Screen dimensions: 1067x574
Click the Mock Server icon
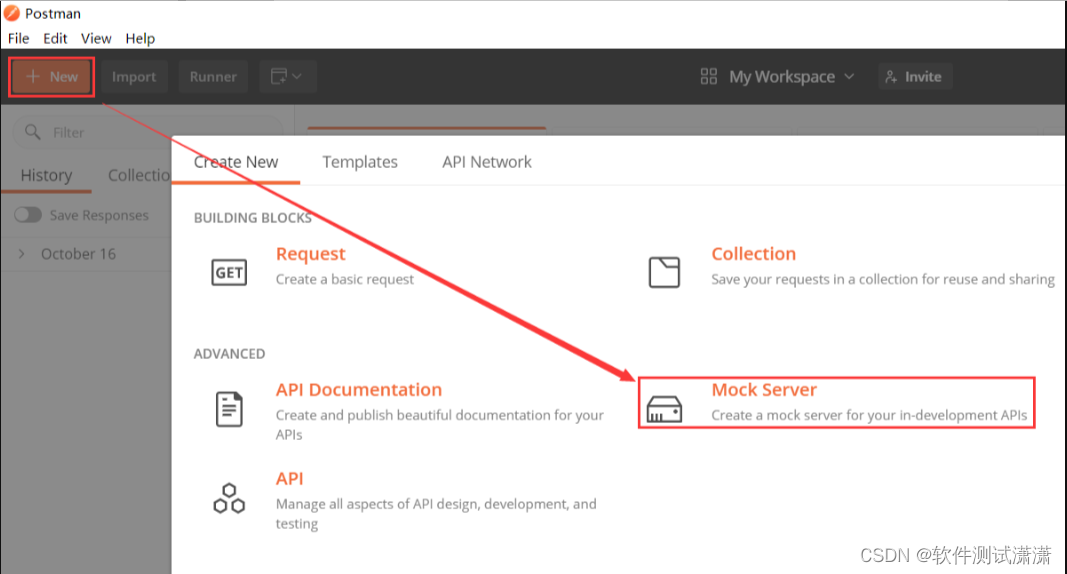click(x=664, y=409)
